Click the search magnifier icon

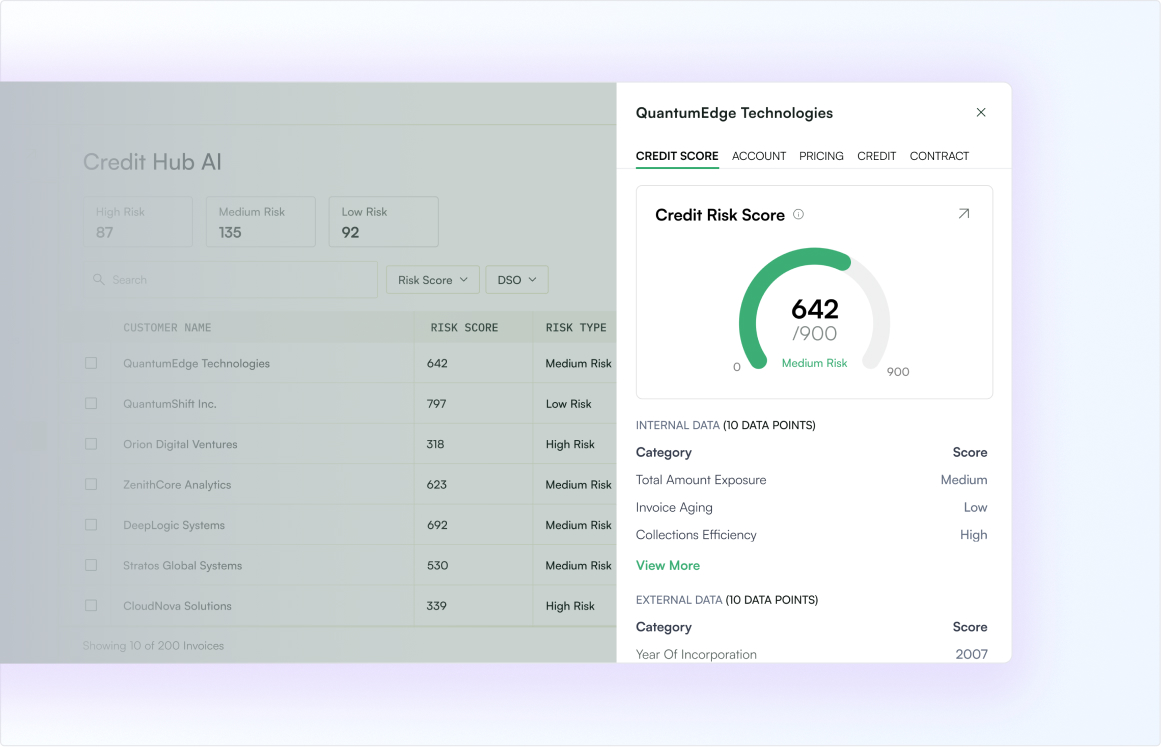pos(98,280)
